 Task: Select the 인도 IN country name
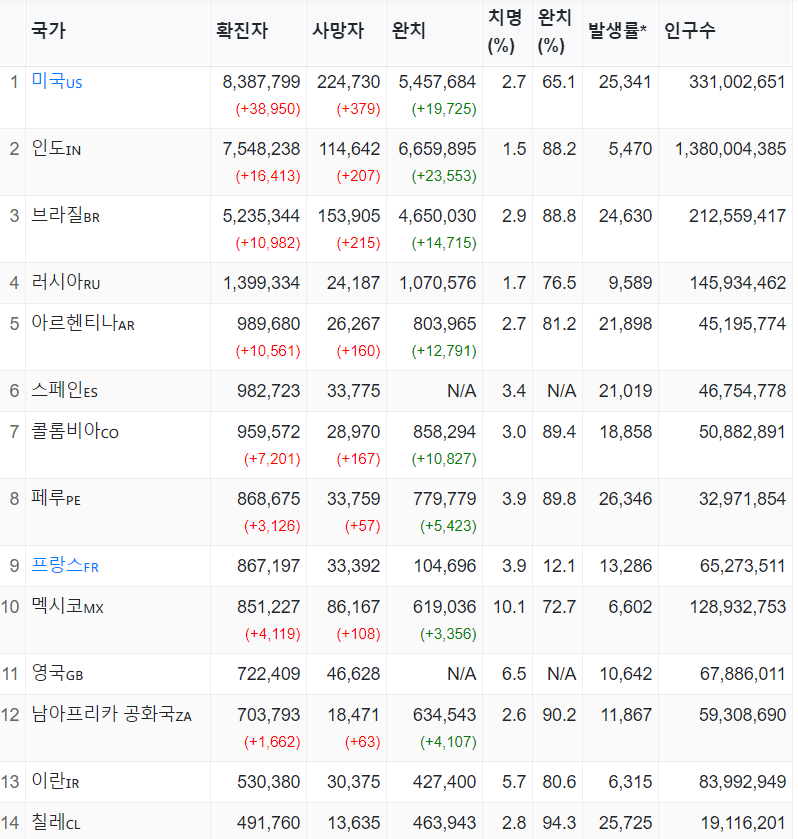pyautogui.click(x=56, y=148)
